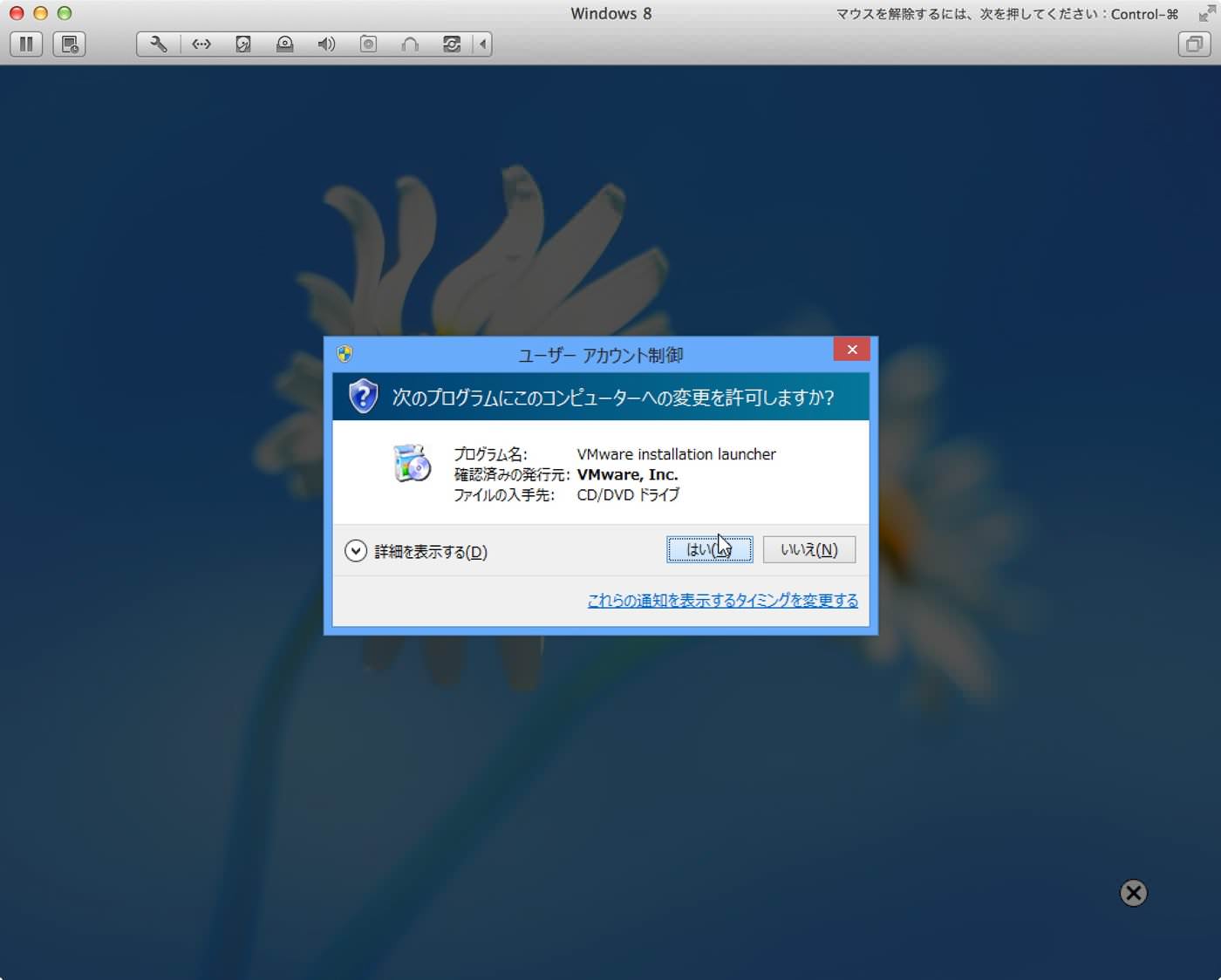
Task: Click the round X overlay button
Action: pos(1133,892)
